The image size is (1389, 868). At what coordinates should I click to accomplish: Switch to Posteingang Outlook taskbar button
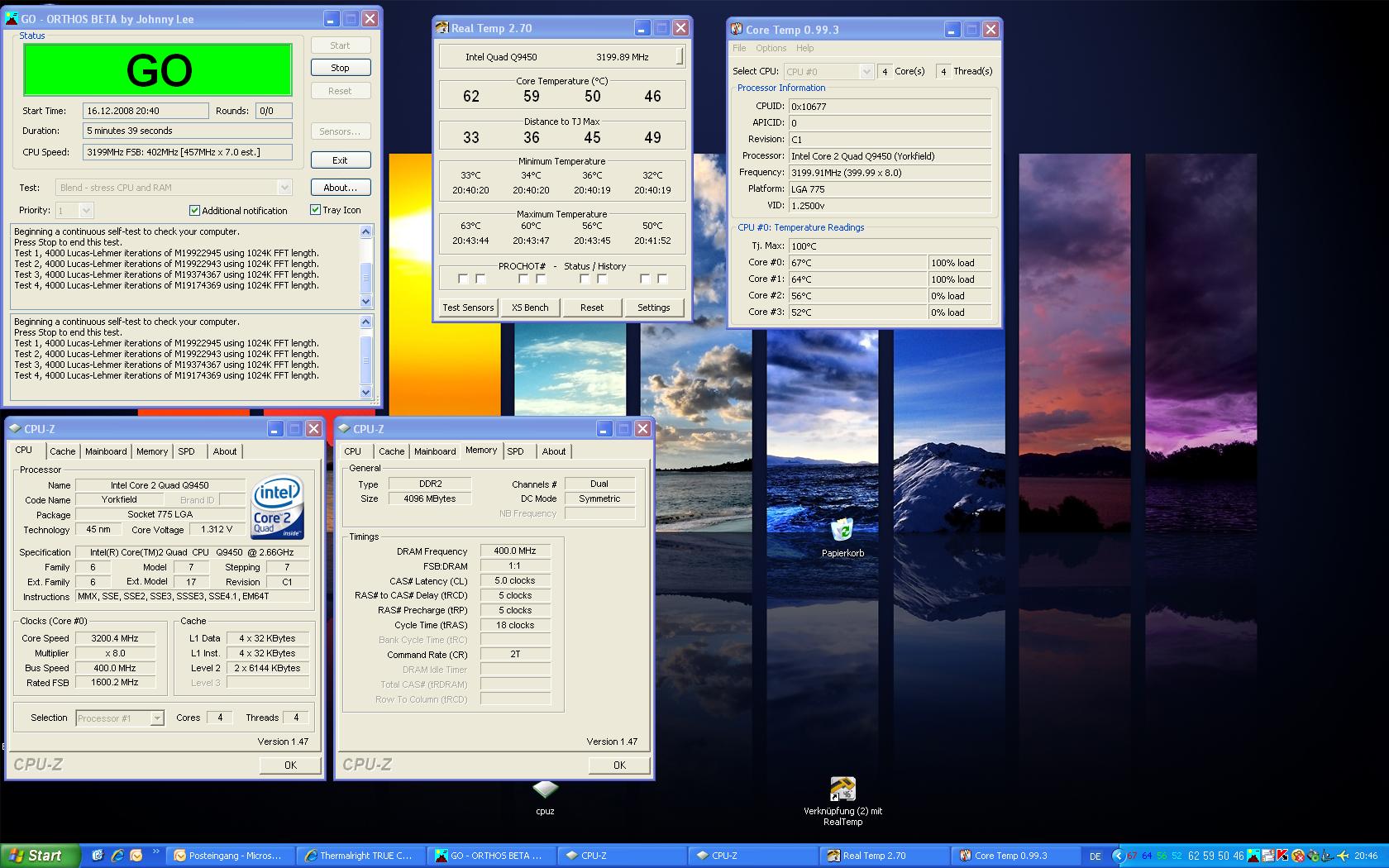tap(229, 856)
